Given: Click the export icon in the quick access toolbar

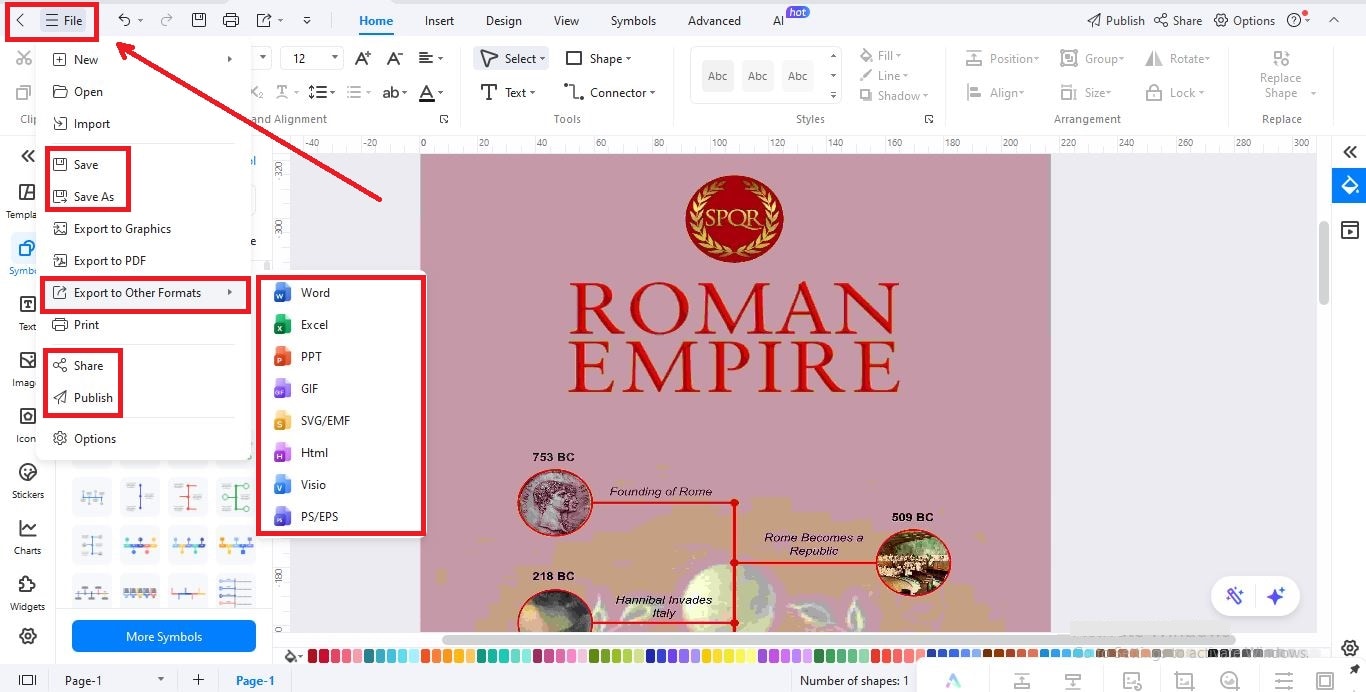Looking at the screenshot, I should [x=264, y=20].
